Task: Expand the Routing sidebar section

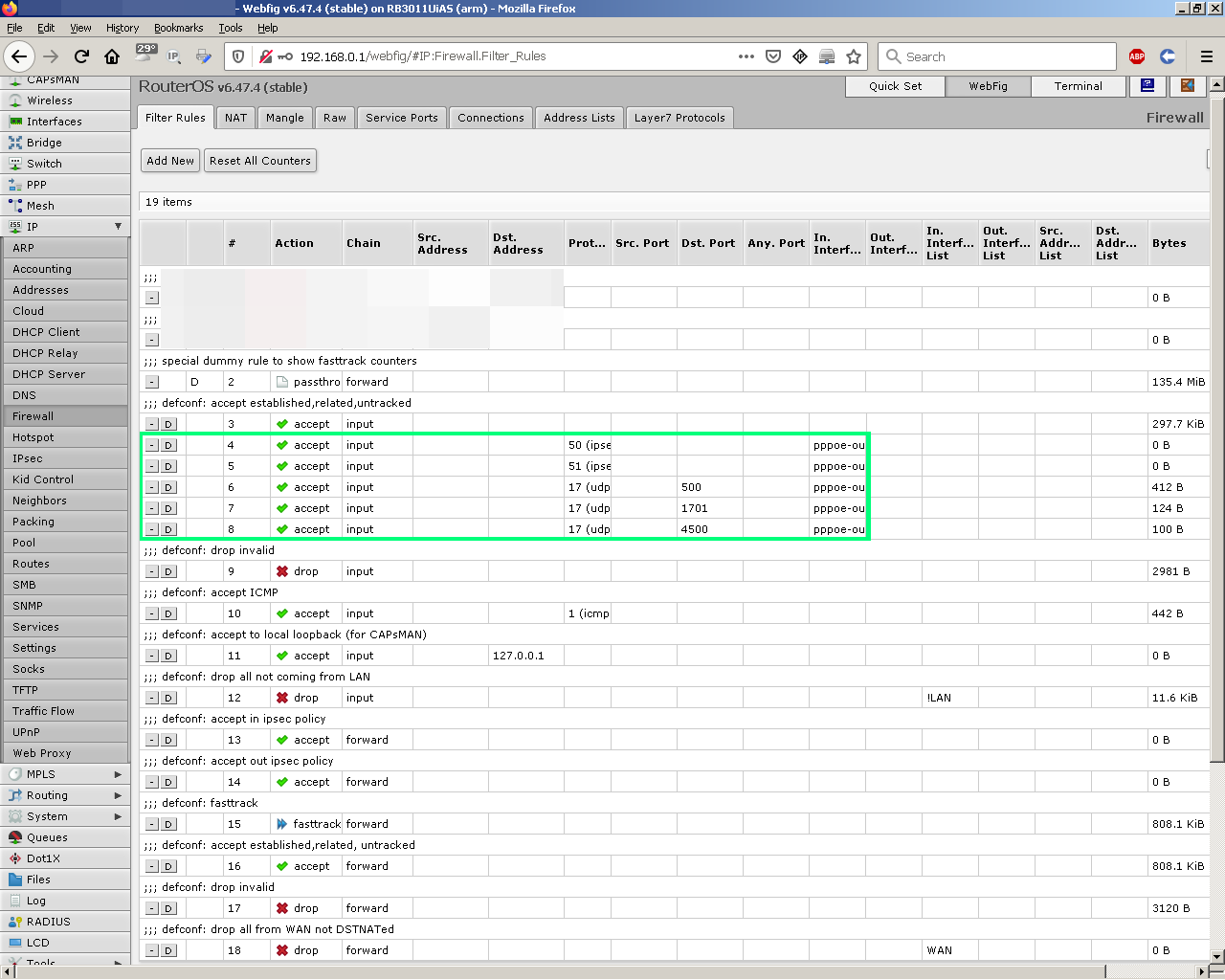Action: [x=64, y=794]
